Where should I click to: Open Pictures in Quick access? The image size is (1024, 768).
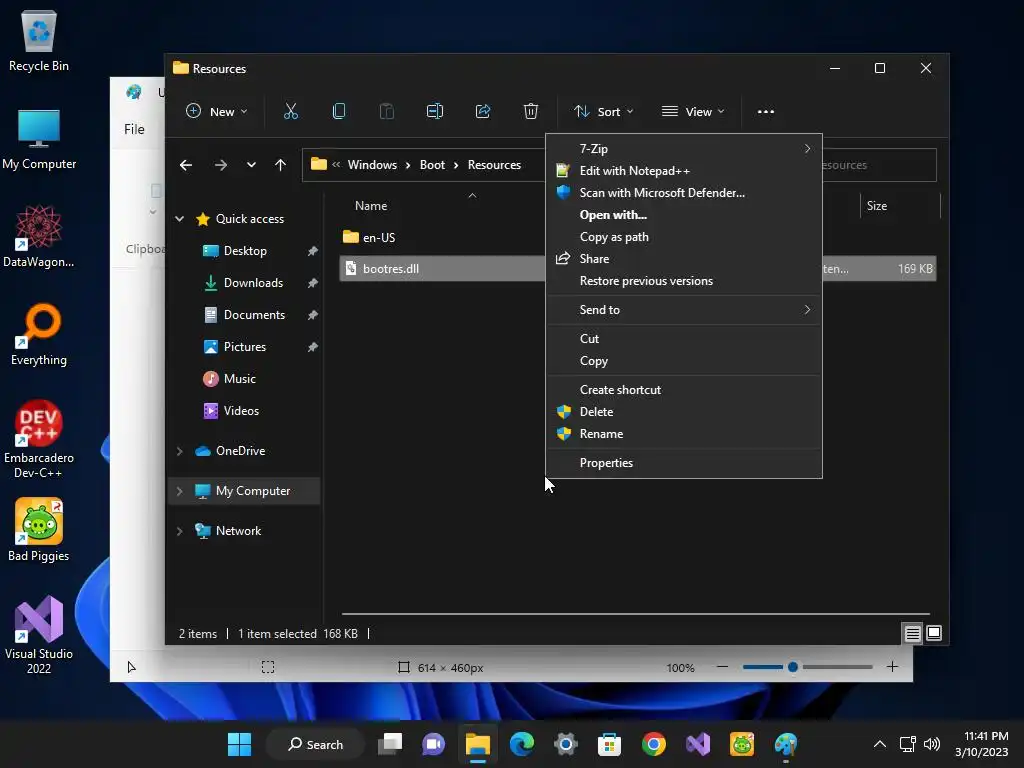245,347
